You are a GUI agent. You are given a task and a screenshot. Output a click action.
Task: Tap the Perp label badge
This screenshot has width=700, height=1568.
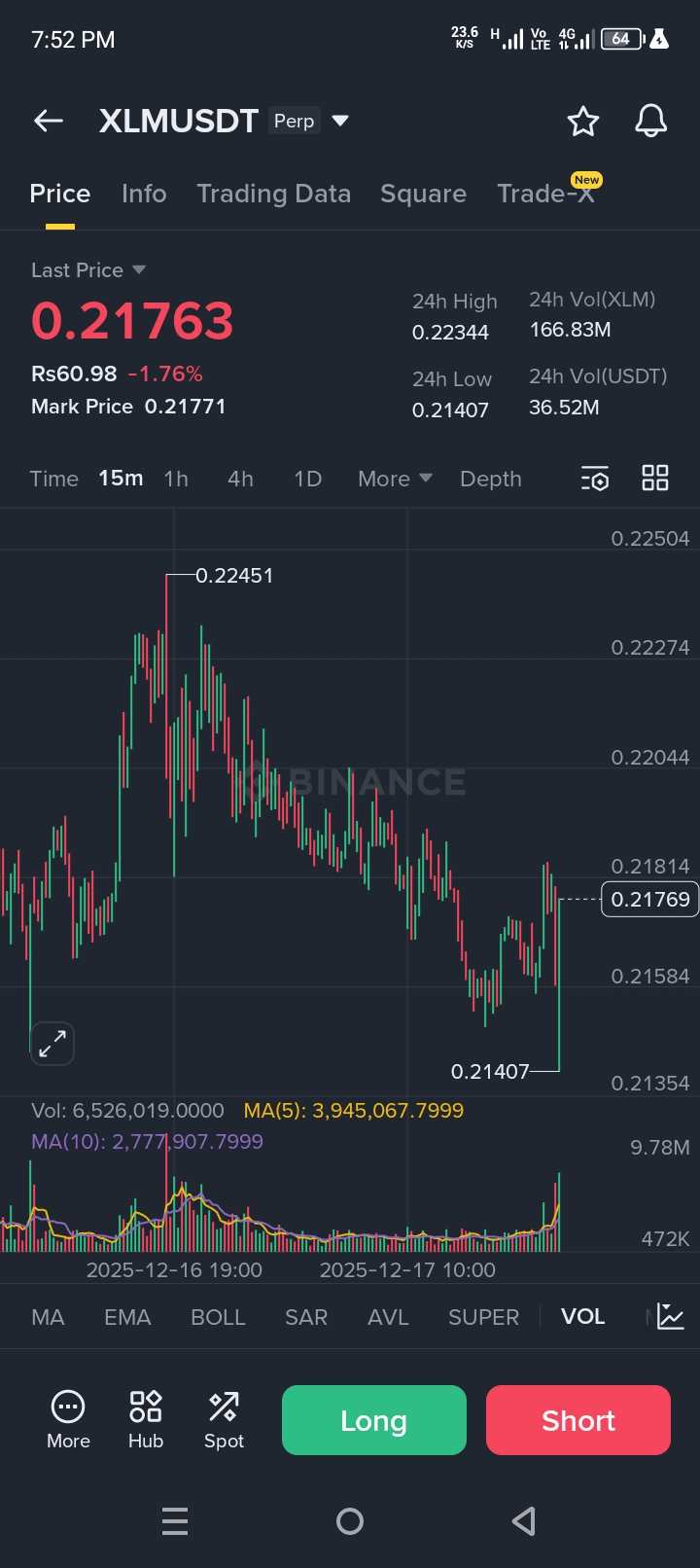click(x=294, y=121)
